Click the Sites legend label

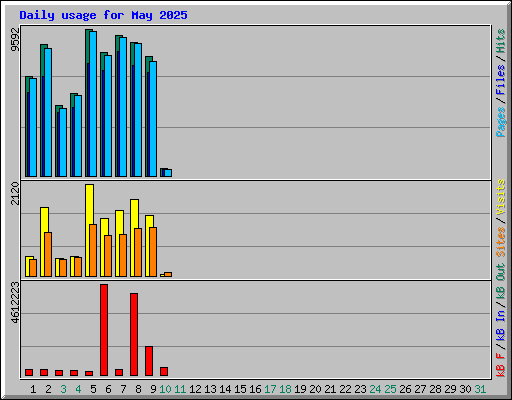[500, 242]
